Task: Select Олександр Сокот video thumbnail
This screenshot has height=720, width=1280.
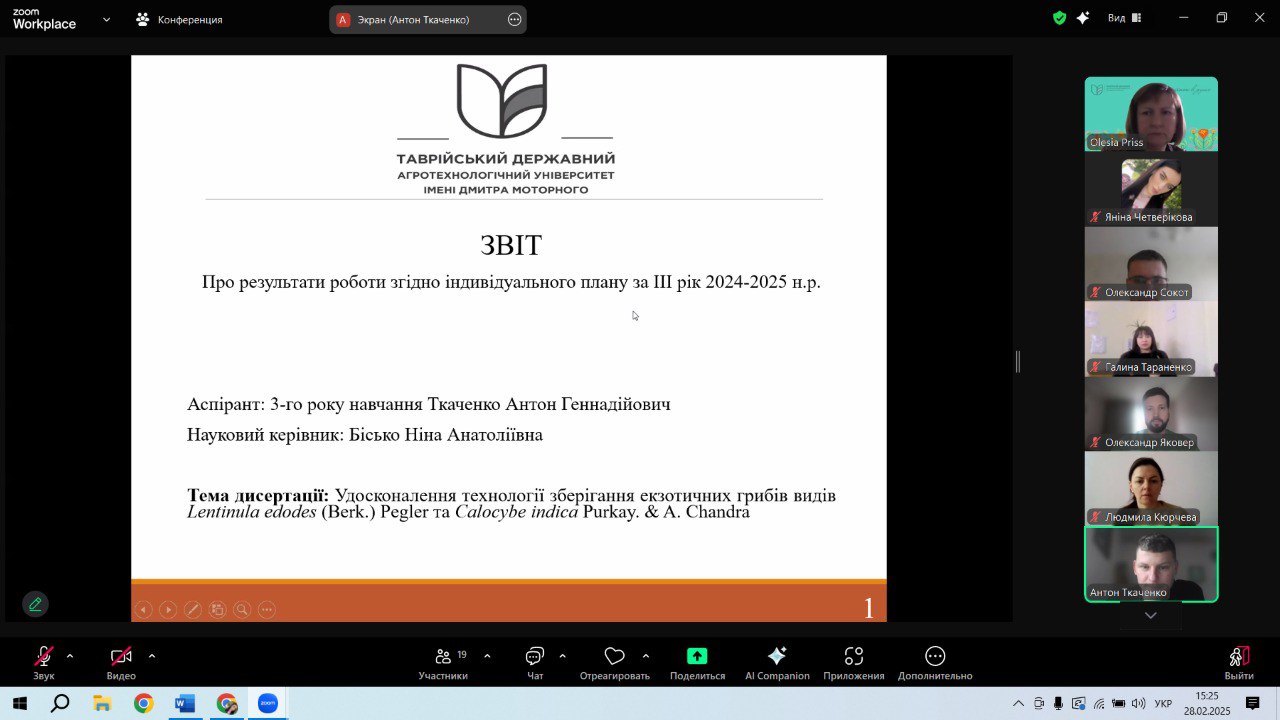Action: 1151,264
